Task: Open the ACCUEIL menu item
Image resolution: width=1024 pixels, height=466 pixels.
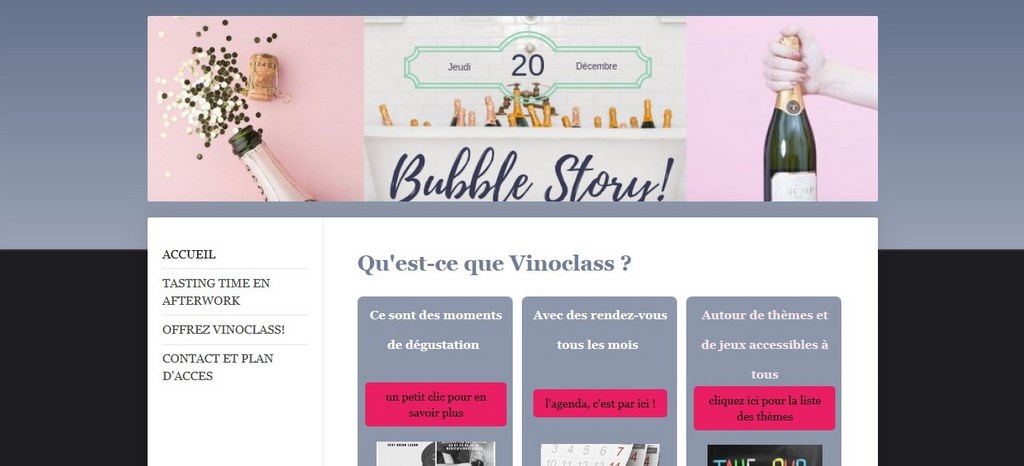Action: pyautogui.click(x=189, y=255)
